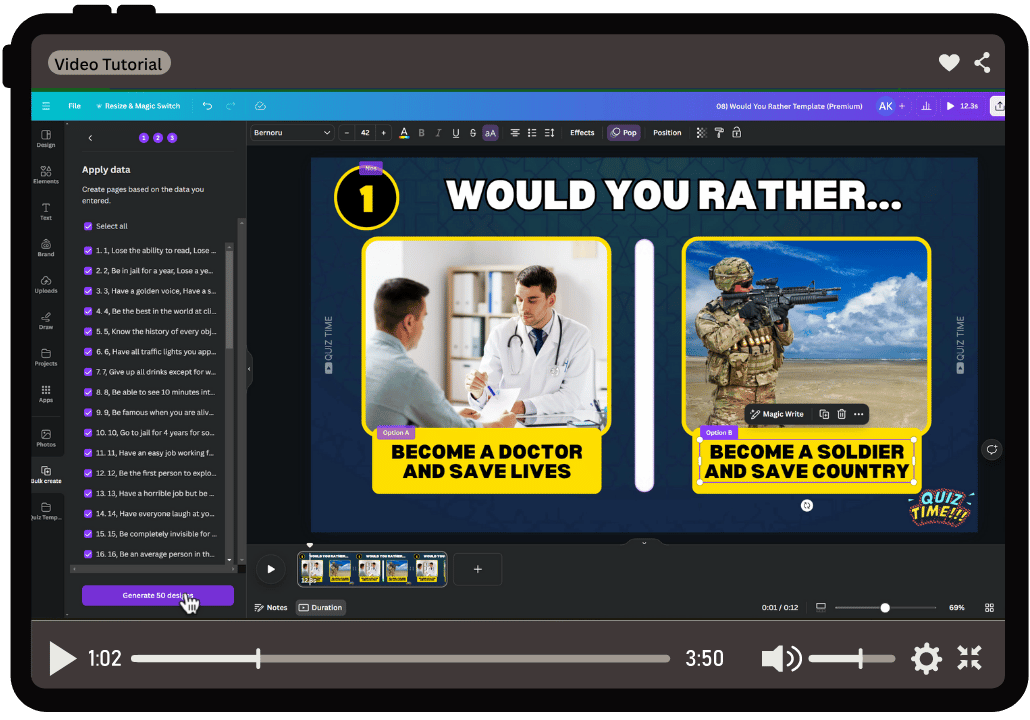Viewport: 1030px width, 720px height.
Task: Click the copy style paint roller
Action: [x=719, y=133]
